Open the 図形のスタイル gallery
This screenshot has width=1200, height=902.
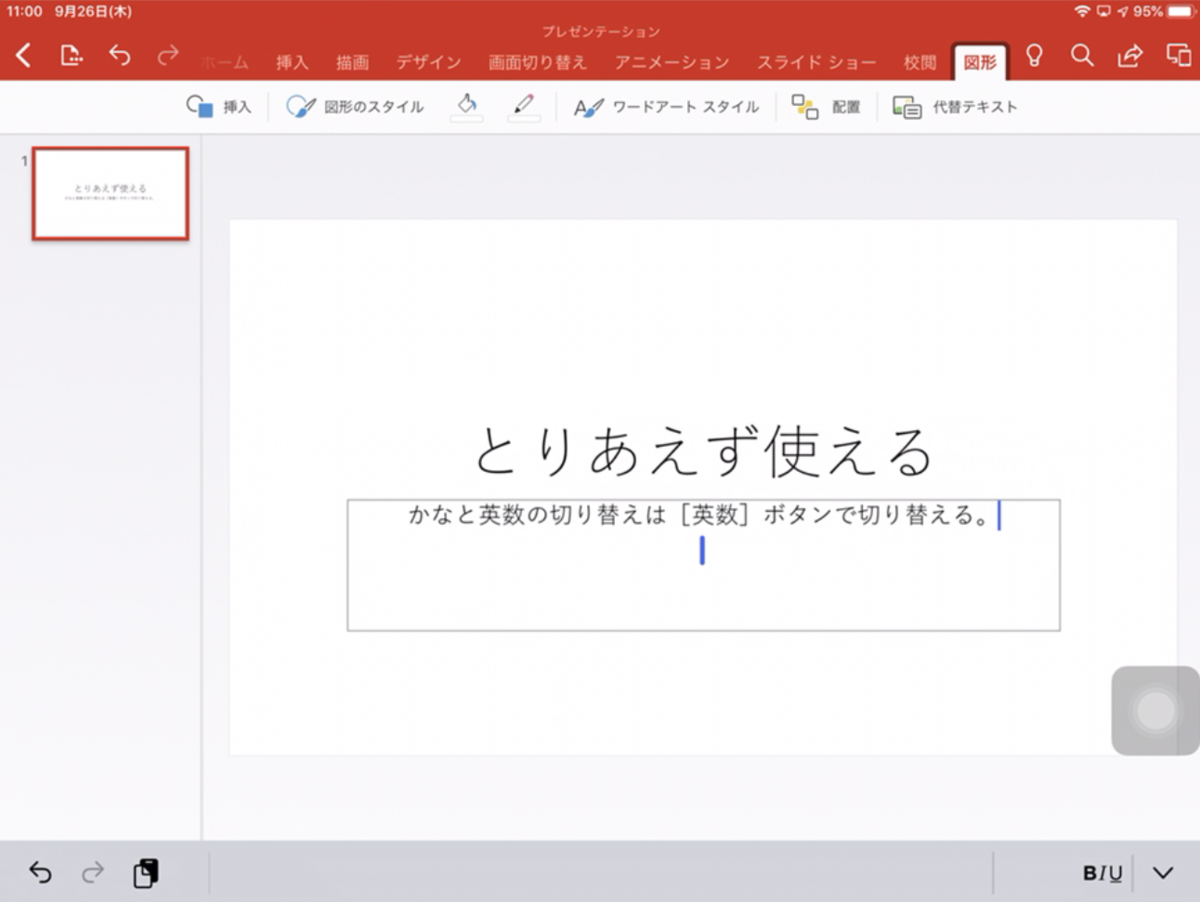338,105
